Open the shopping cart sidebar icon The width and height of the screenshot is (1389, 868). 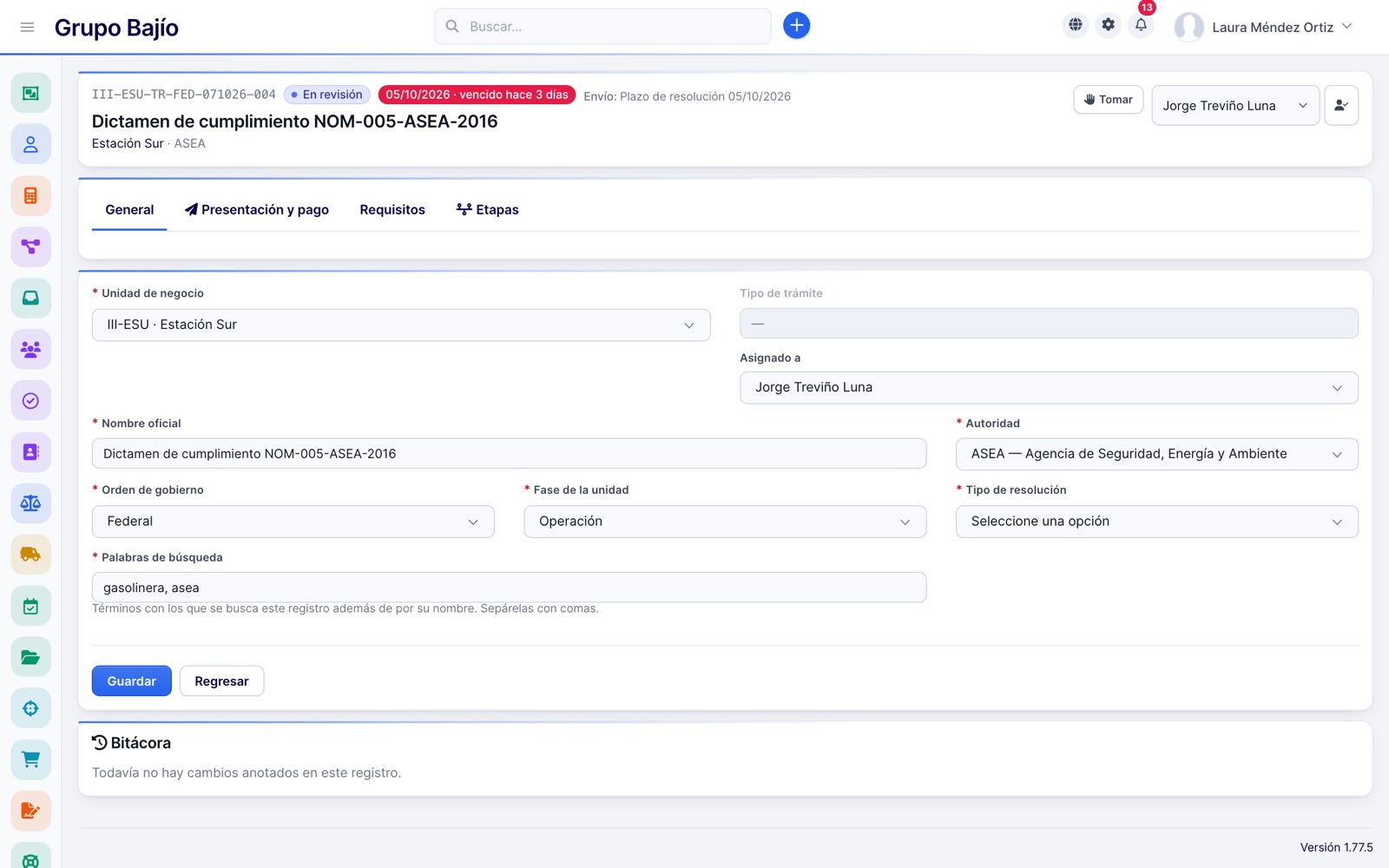click(x=30, y=759)
